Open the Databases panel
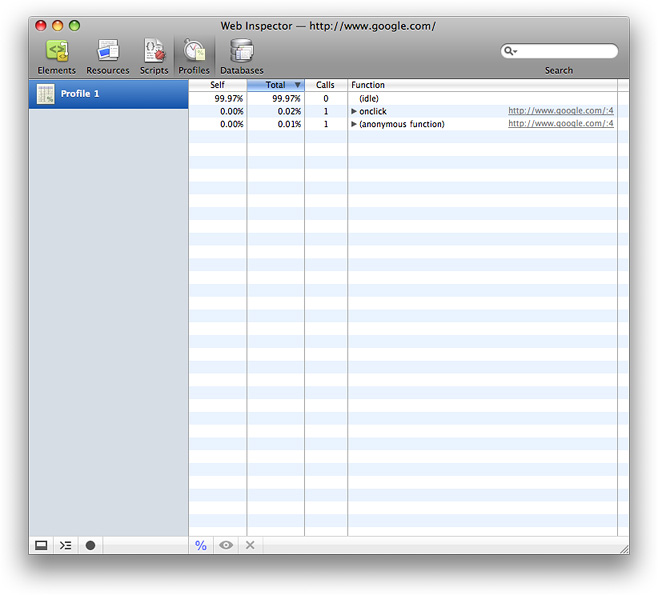This screenshot has width=658, height=595. pyautogui.click(x=241, y=56)
